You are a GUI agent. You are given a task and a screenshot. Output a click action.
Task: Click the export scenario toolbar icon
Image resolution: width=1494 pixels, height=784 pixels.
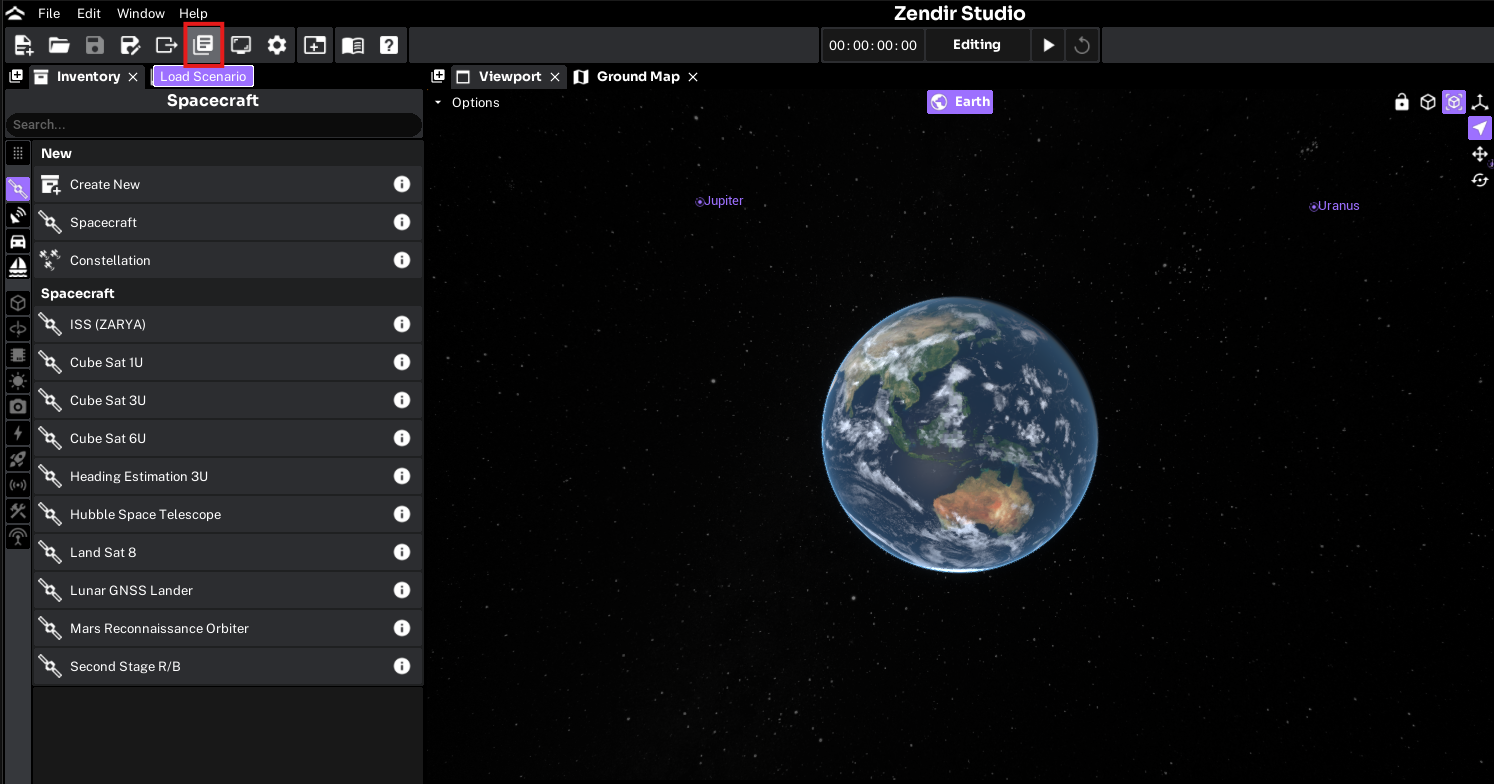pos(166,45)
